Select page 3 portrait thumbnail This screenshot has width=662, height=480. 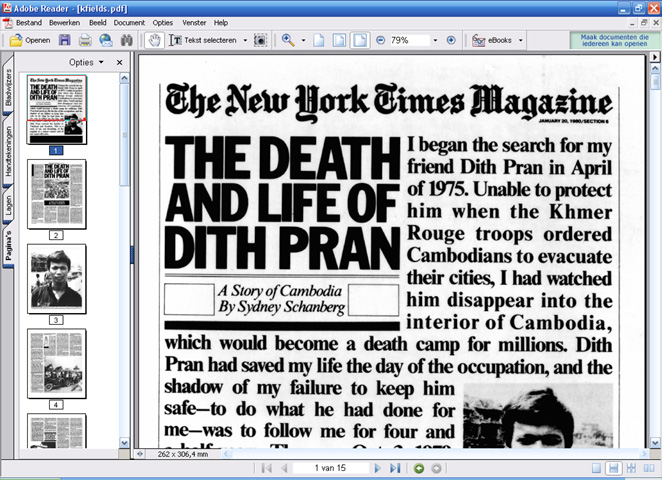coord(57,279)
